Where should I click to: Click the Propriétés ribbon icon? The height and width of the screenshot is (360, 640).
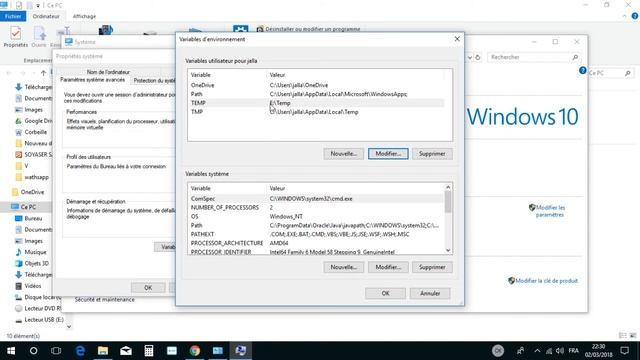tap(16, 37)
